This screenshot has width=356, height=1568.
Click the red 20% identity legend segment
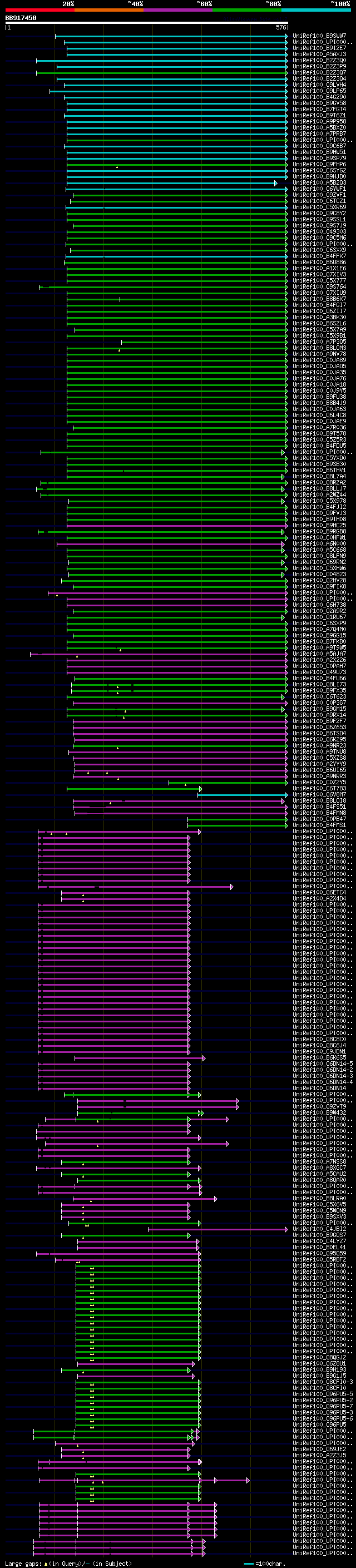click(x=39, y=10)
